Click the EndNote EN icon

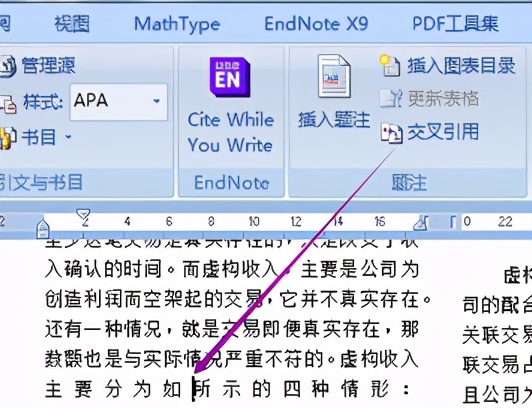click(230, 77)
